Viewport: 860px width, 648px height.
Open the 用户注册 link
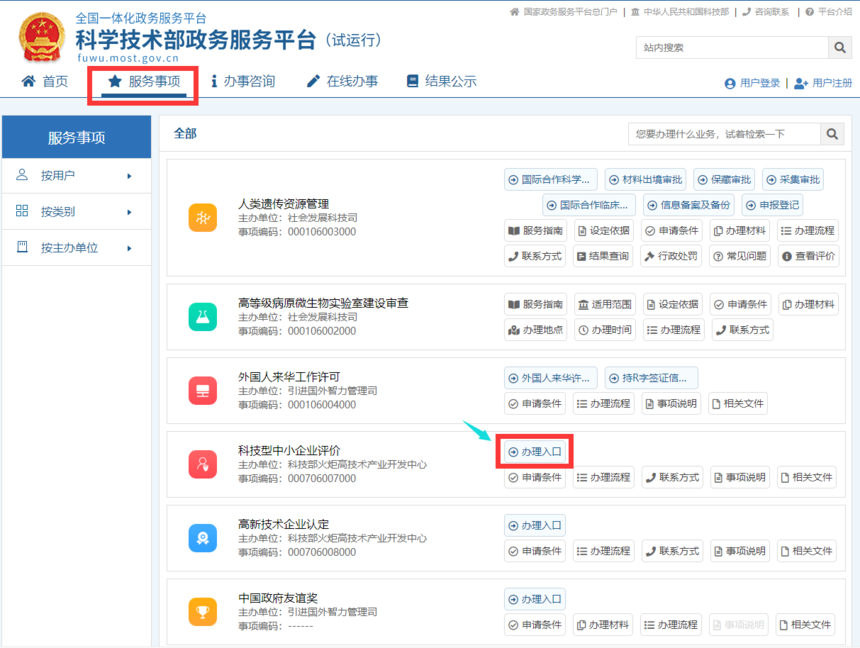[823, 83]
